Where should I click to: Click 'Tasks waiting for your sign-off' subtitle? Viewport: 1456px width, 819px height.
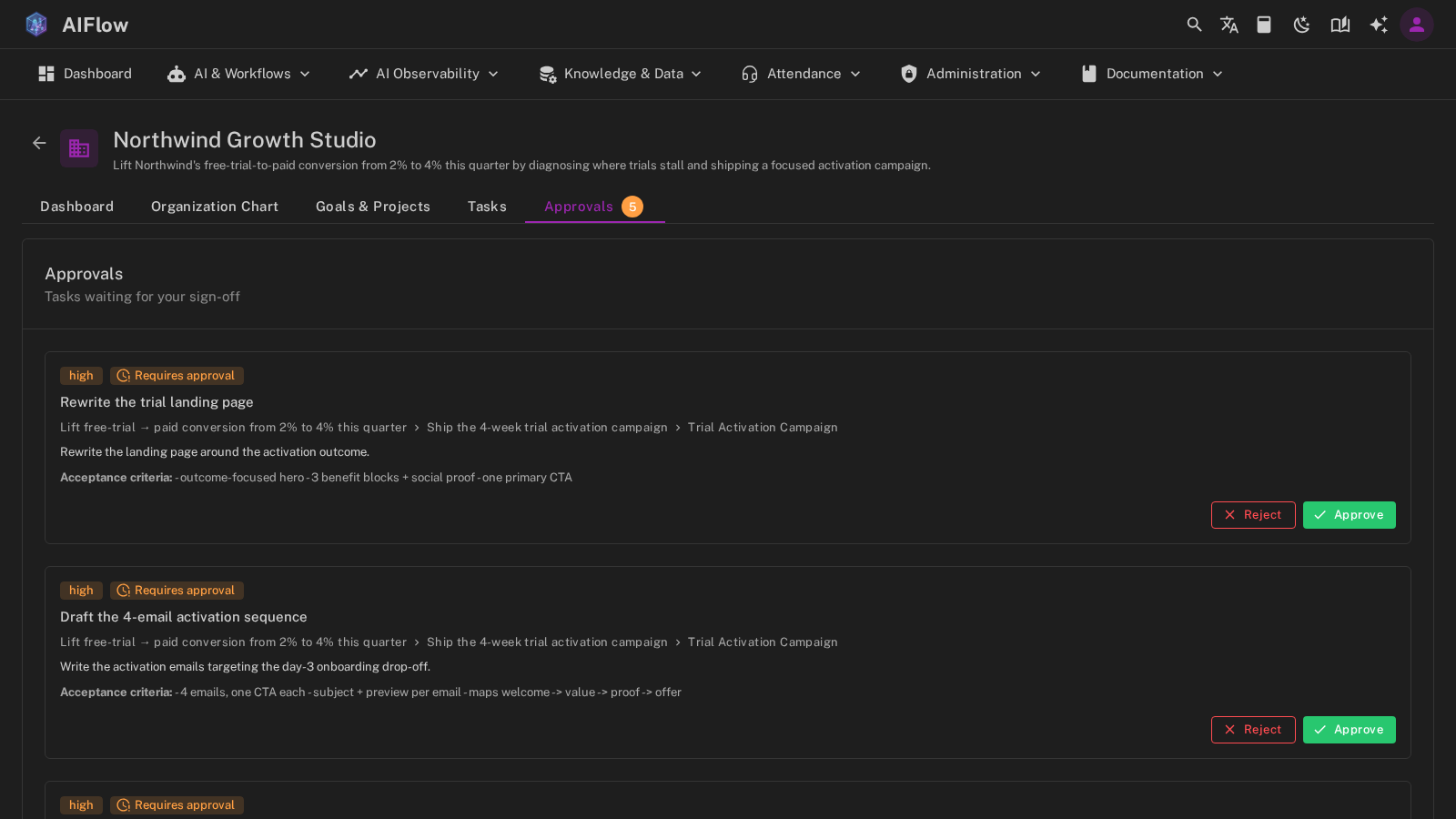point(143,297)
